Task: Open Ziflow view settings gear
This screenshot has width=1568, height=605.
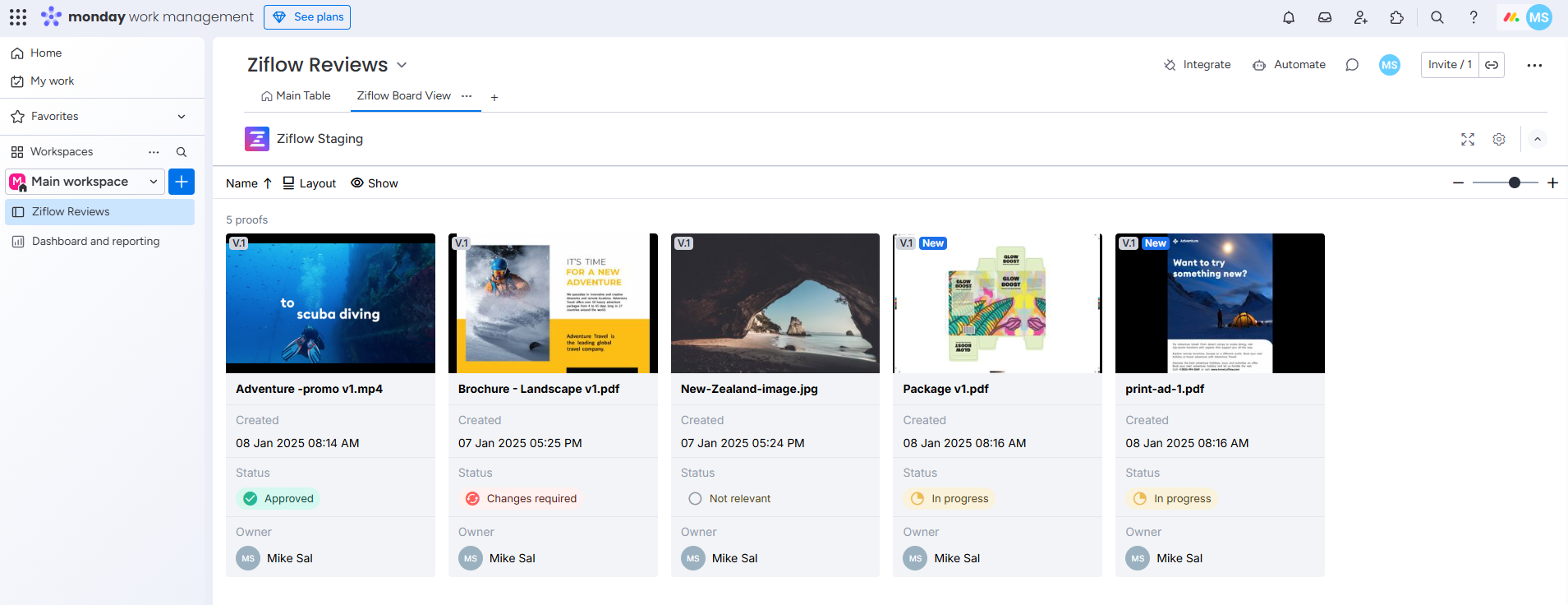Action: 1499,140
